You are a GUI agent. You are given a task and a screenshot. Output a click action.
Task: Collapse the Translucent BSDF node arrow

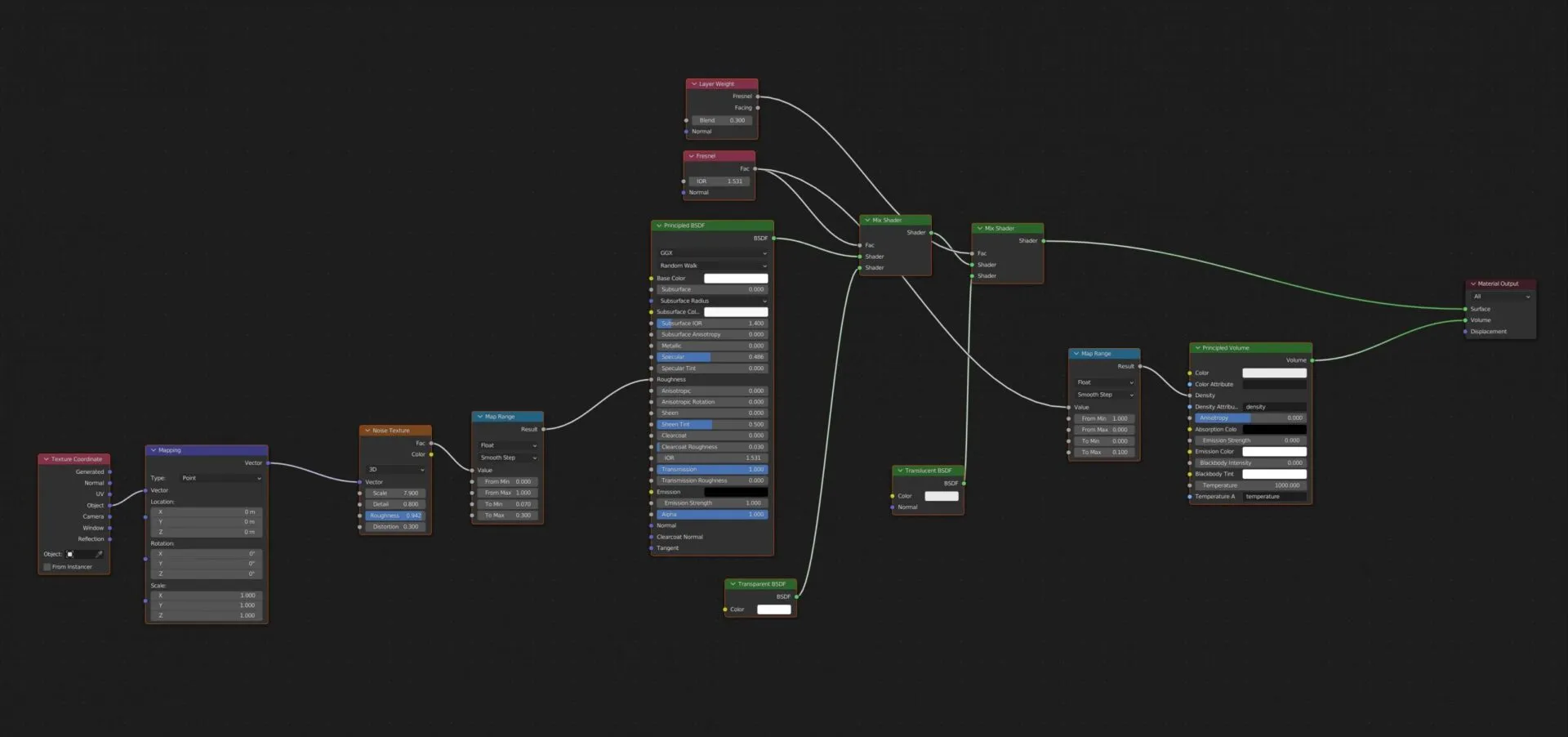click(900, 471)
